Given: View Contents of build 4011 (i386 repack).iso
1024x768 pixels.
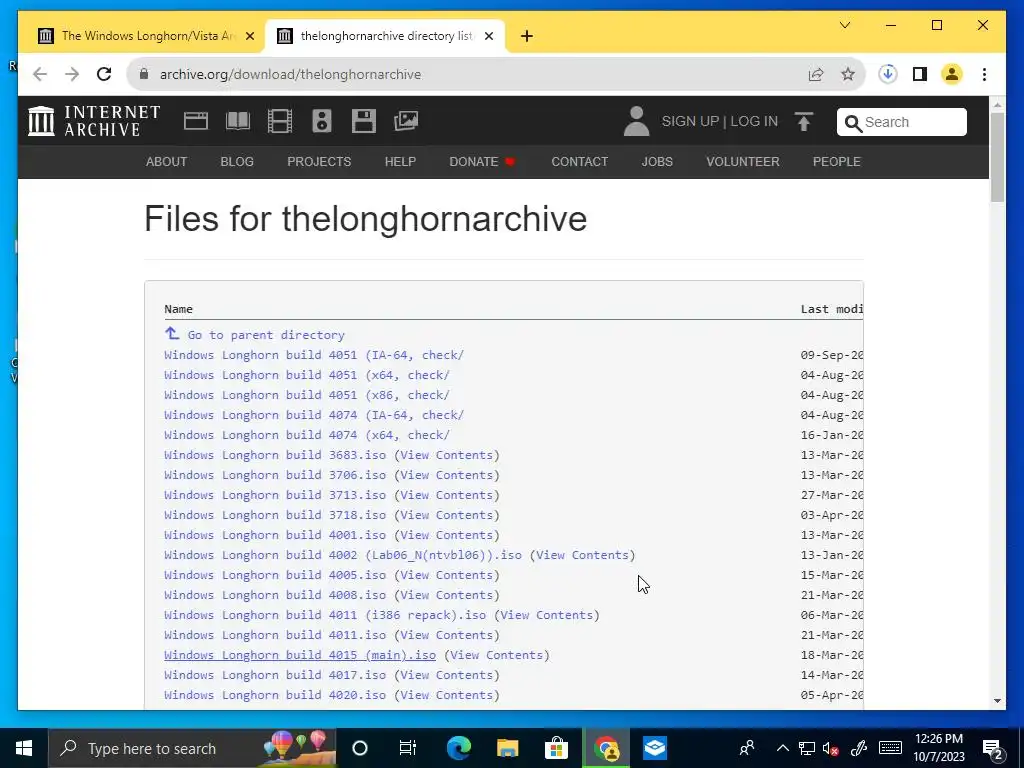Looking at the screenshot, I should (547, 615).
